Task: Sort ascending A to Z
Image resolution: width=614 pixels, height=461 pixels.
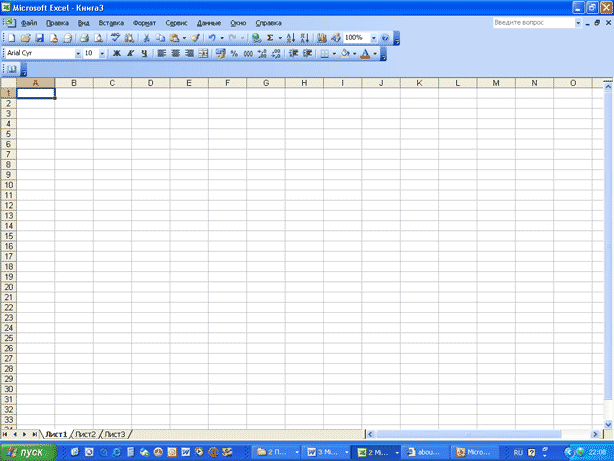Action: pyautogui.click(x=291, y=38)
